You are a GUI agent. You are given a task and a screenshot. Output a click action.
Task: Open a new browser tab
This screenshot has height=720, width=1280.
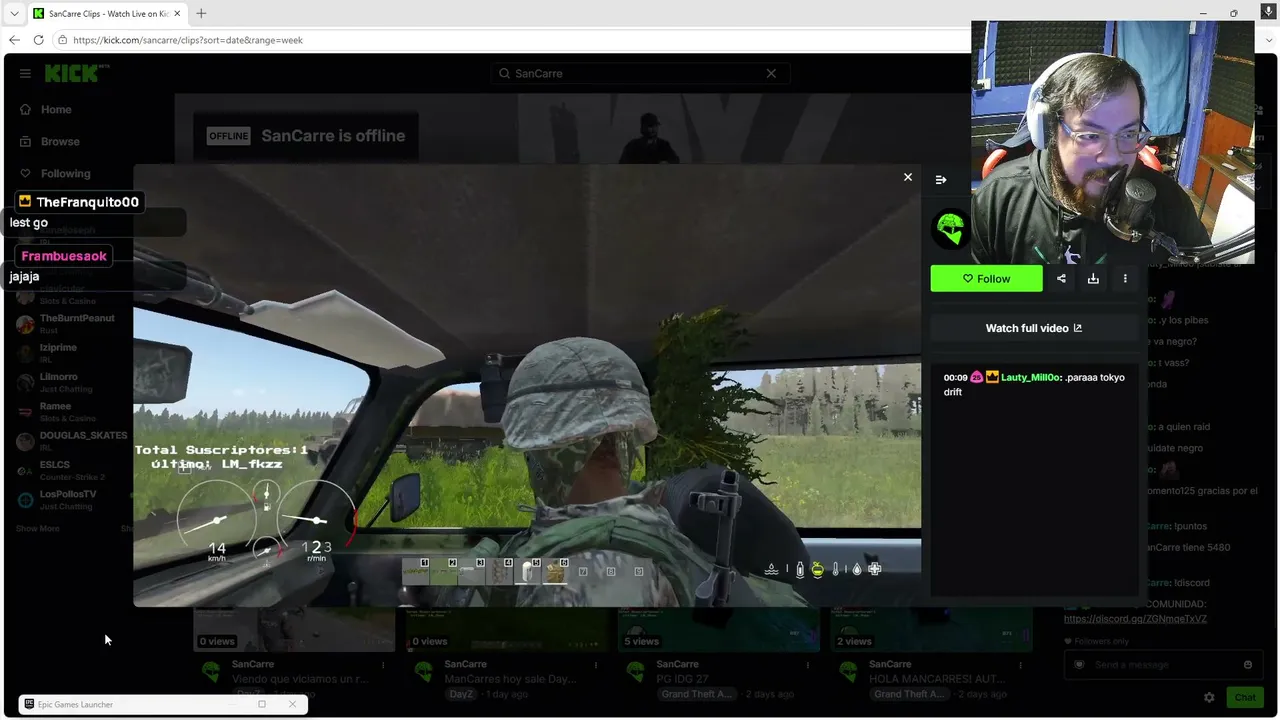click(201, 14)
